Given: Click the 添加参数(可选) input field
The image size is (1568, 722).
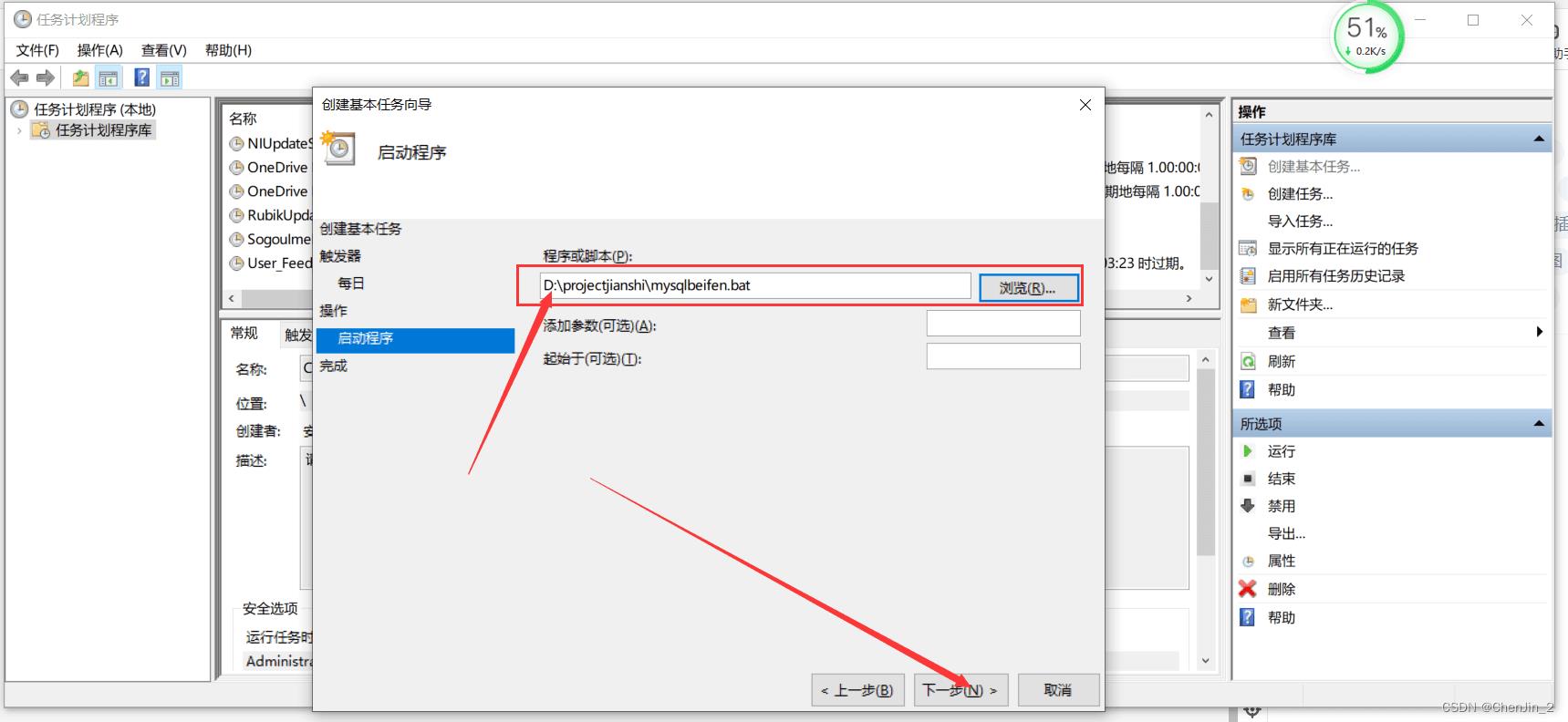Looking at the screenshot, I should tap(1003, 324).
